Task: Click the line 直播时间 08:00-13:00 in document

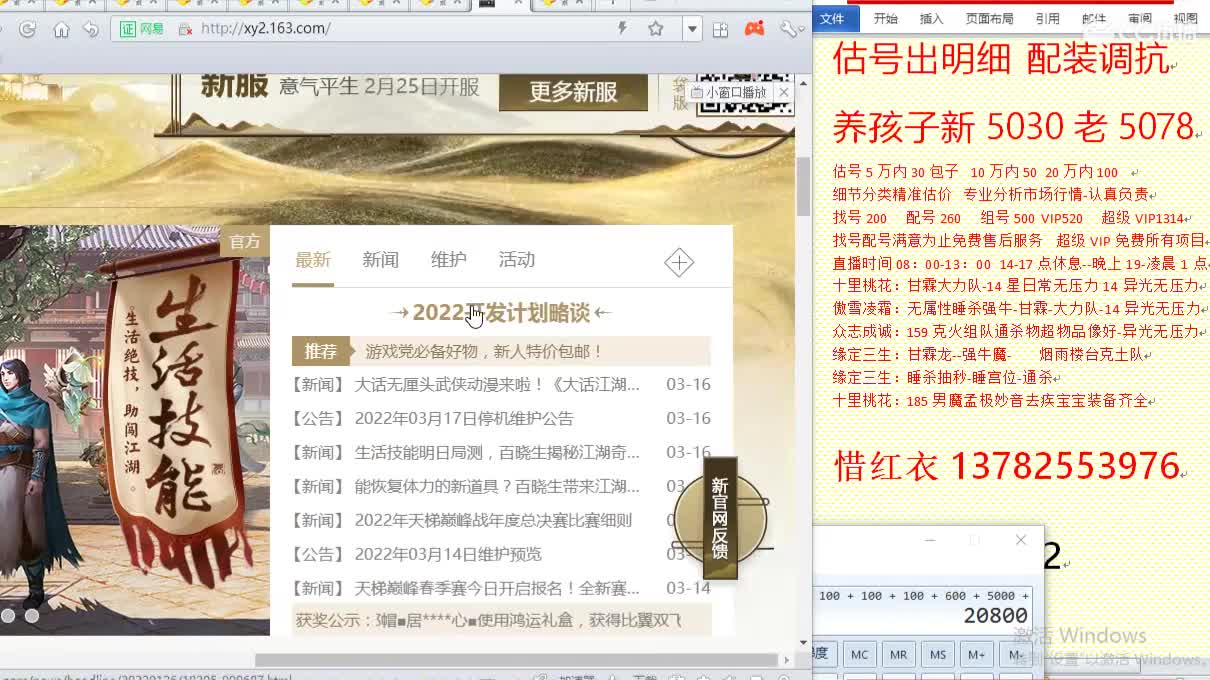Action: [1020, 263]
